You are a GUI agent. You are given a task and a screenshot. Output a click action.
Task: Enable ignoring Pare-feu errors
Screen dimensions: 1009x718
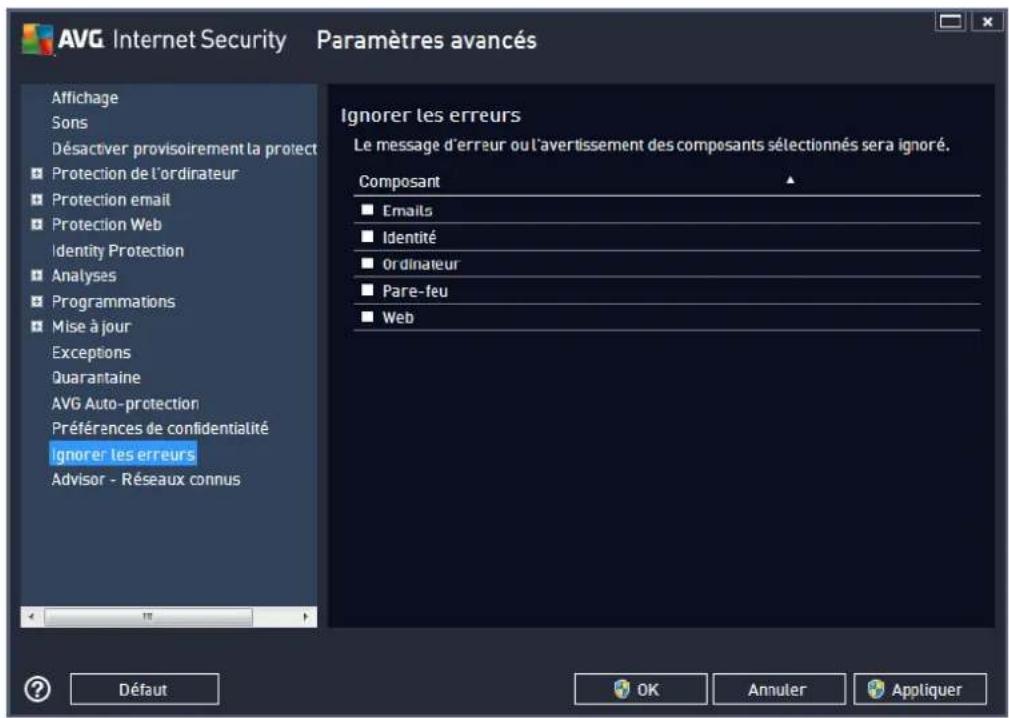[367, 290]
